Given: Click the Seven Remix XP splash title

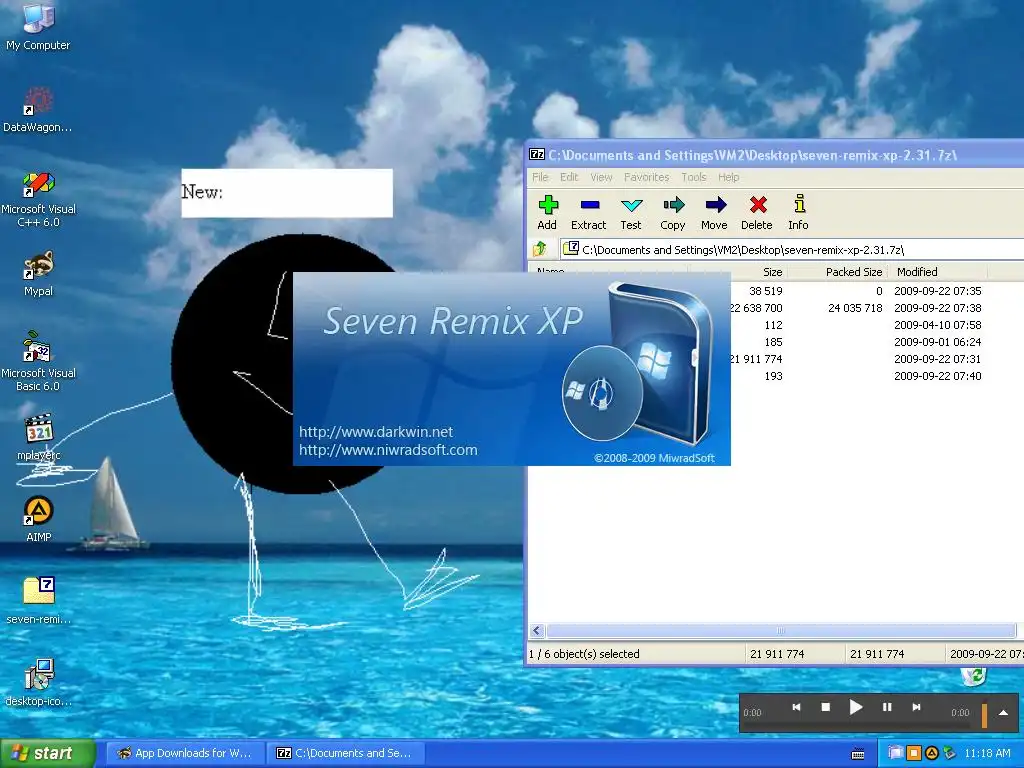Looking at the screenshot, I should [453, 321].
